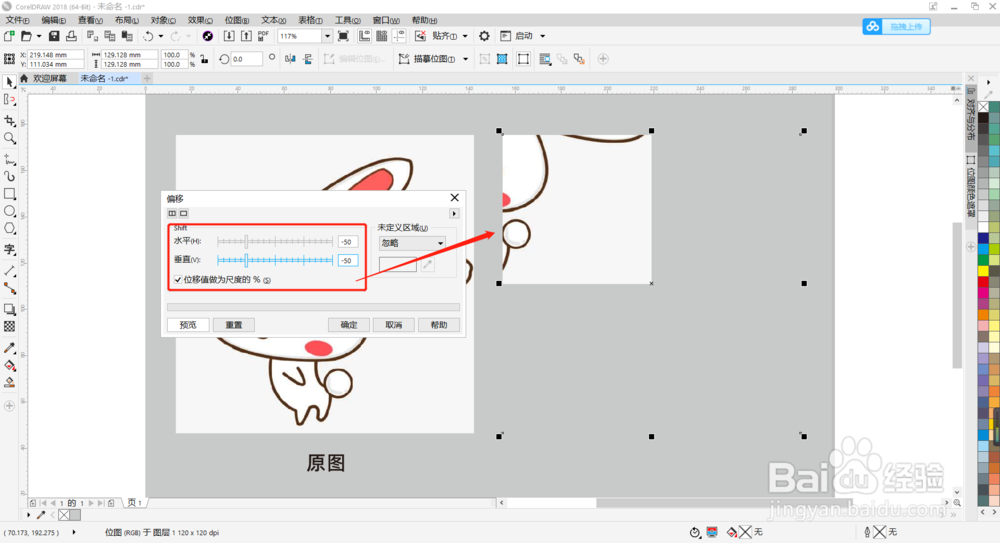Screen dimensions: 1000x543
Task: Switch to the 欢迎屏幕 tab
Action: tap(49, 78)
